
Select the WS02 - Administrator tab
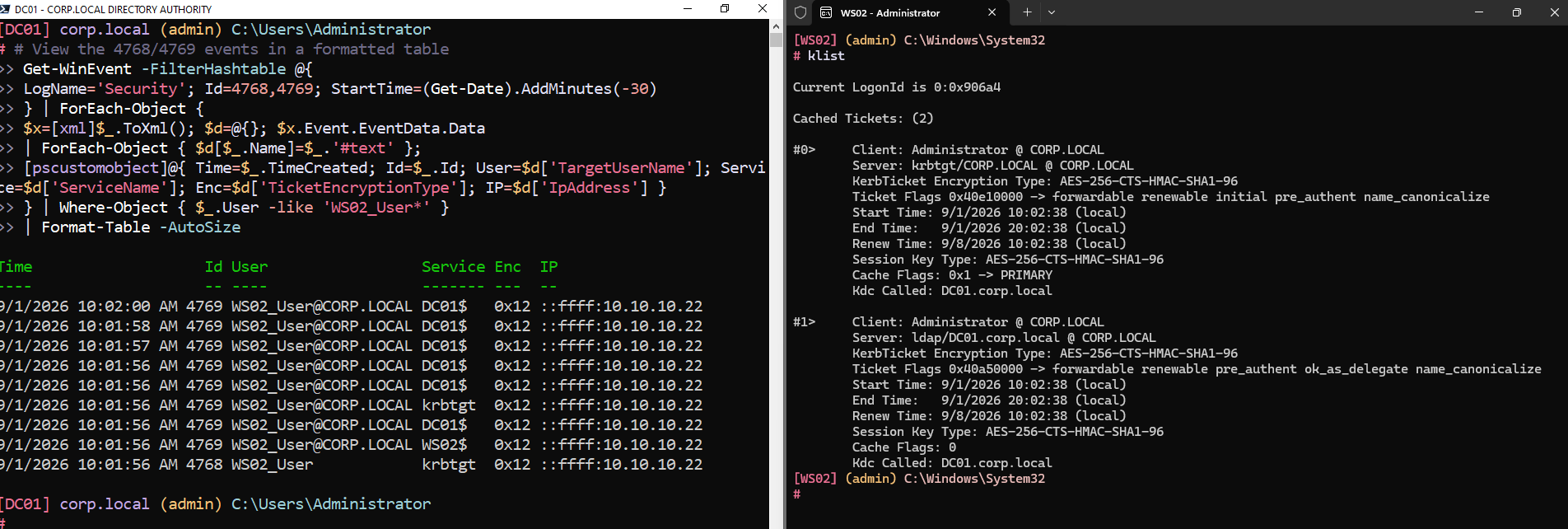[909, 13]
